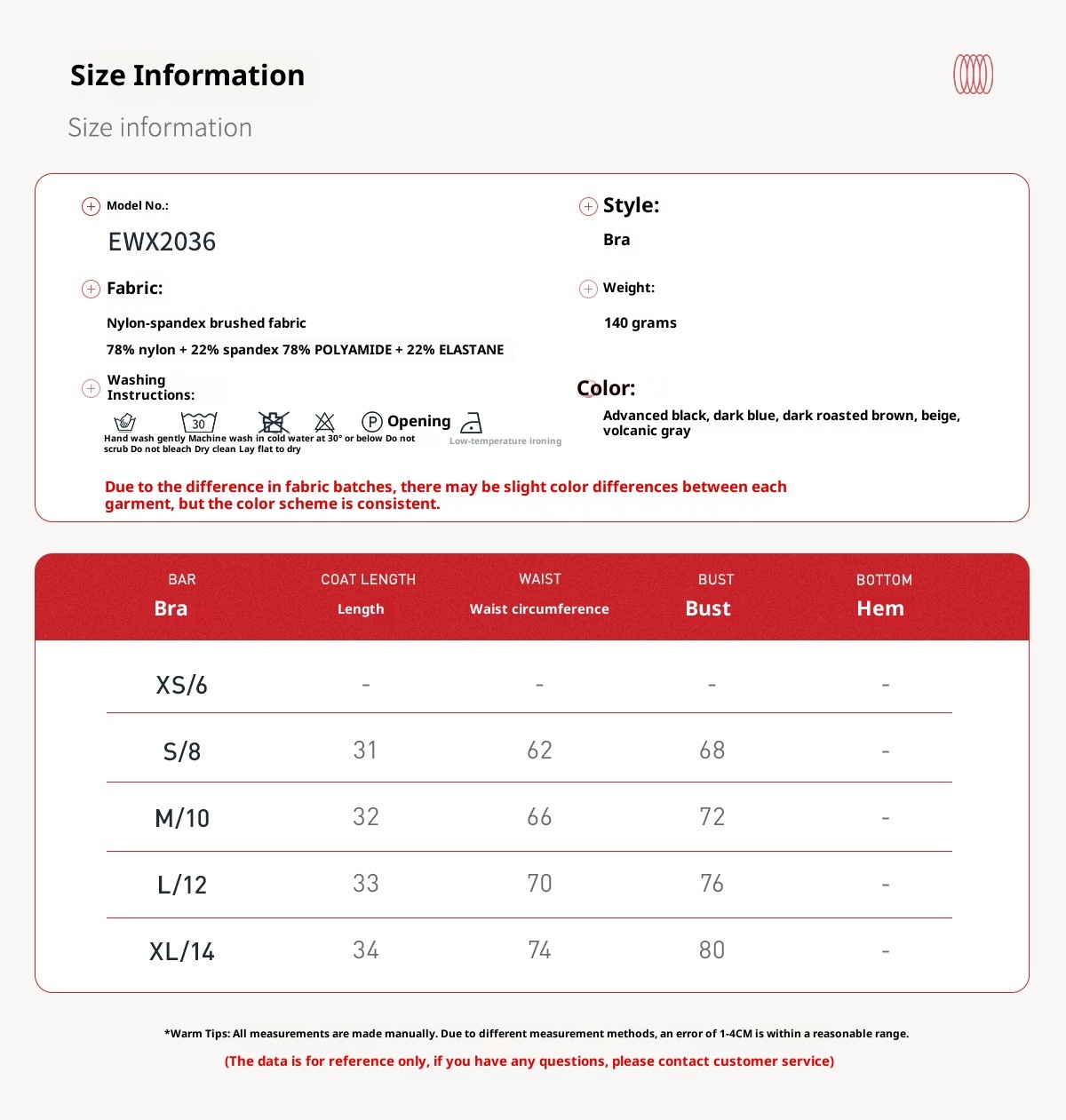Click the circled P dry clean icon
The image size is (1066, 1120).
click(372, 422)
